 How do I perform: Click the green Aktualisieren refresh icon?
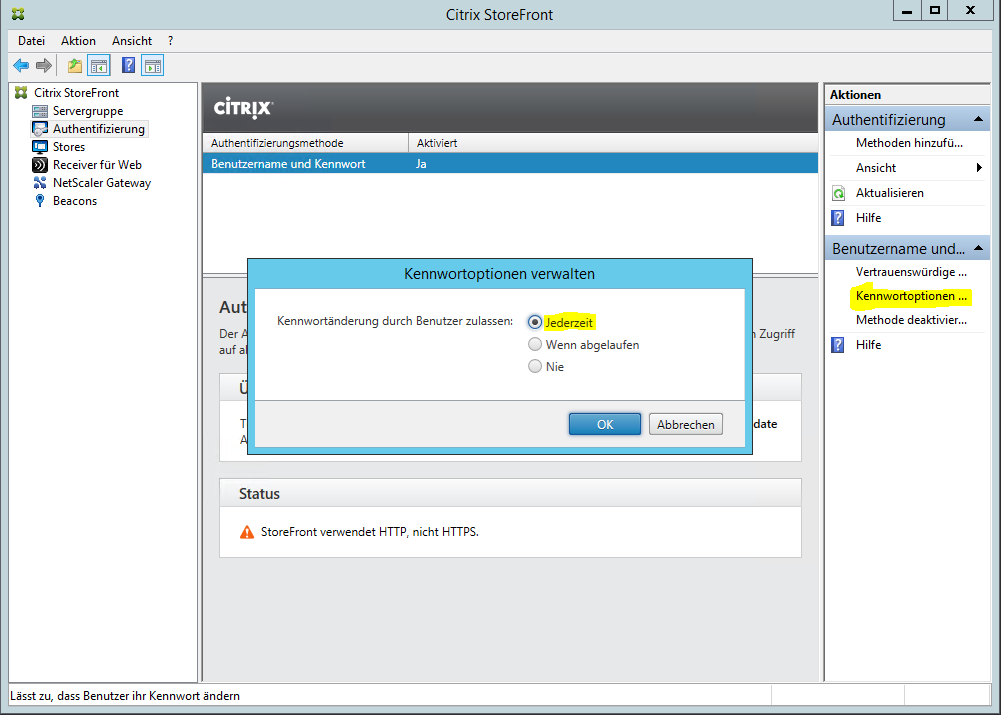838,193
